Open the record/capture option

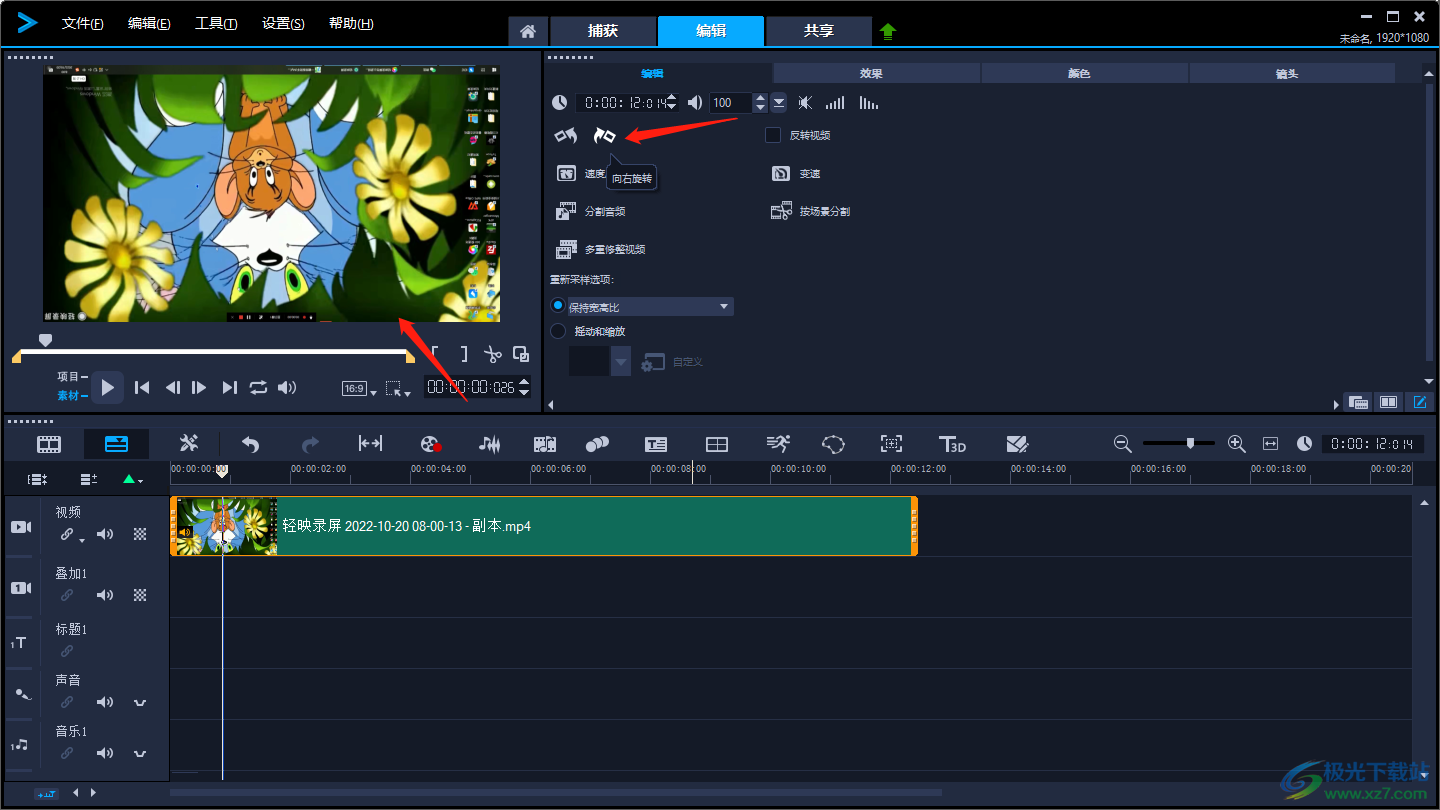point(430,444)
